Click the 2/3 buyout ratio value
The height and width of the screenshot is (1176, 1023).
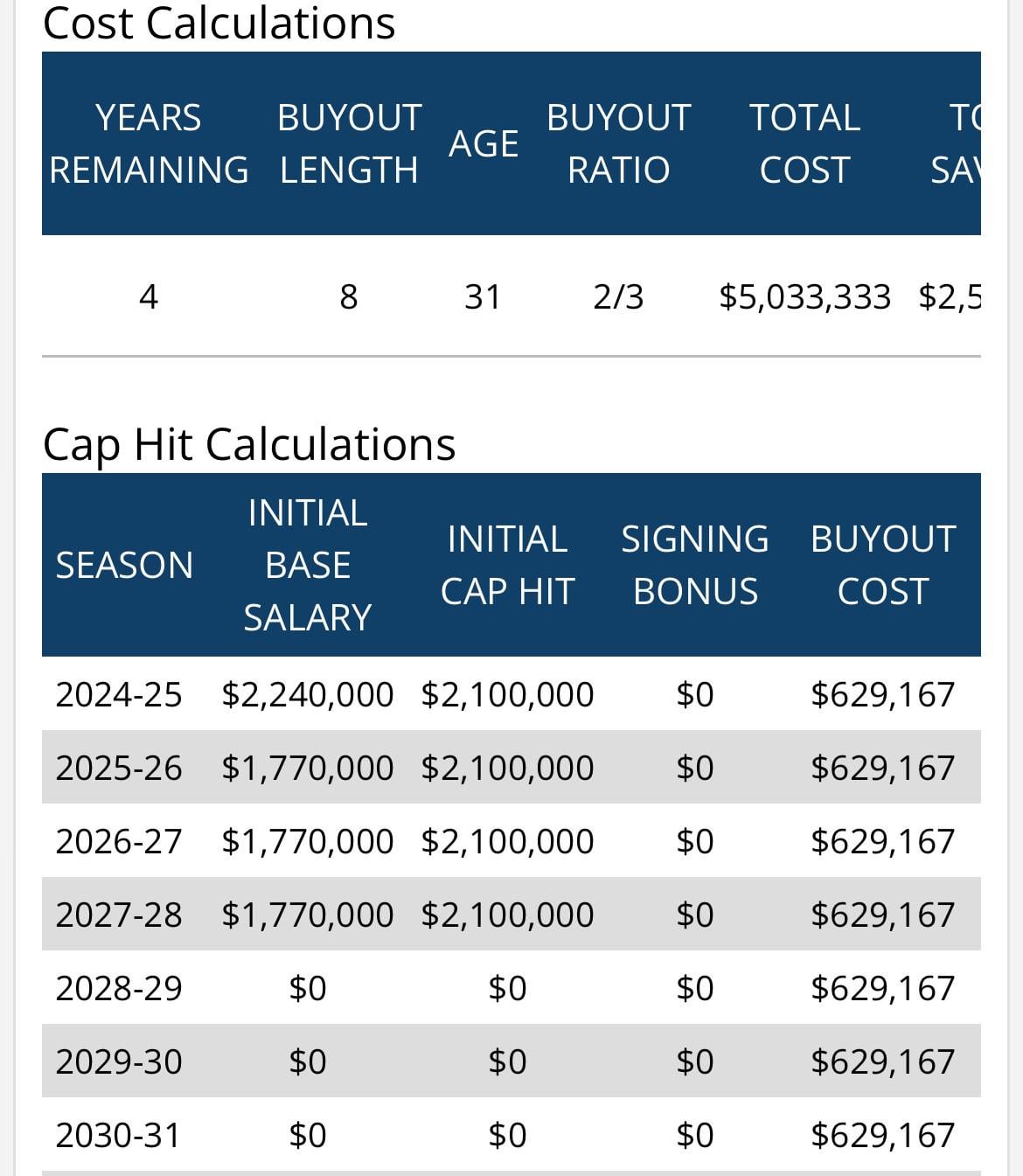pyautogui.click(x=618, y=297)
